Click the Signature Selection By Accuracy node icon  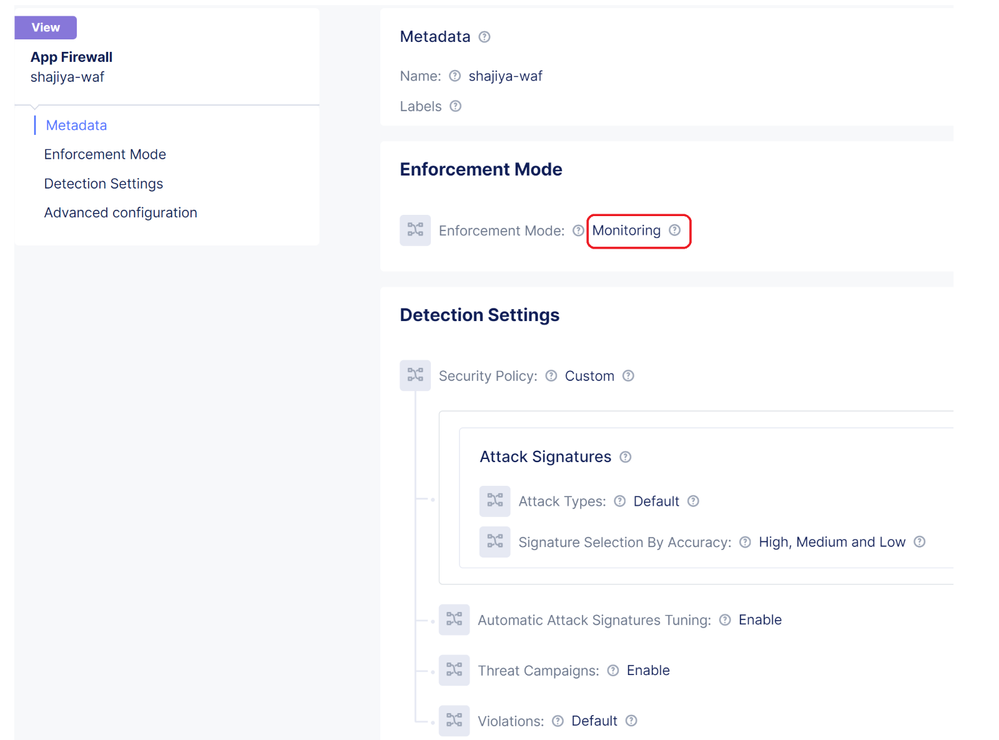(x=494, y=542)
